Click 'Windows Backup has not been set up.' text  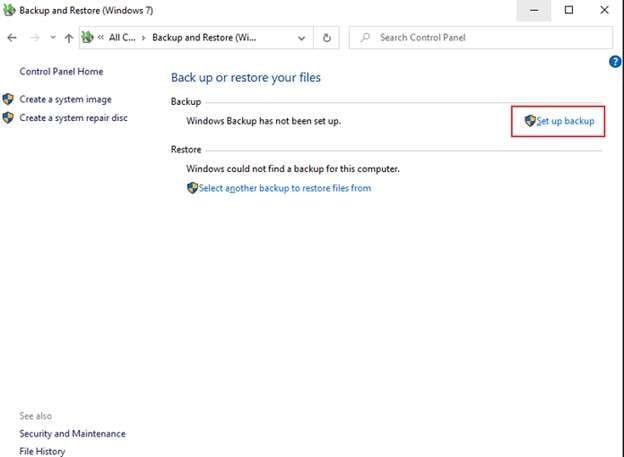(263, 121)
